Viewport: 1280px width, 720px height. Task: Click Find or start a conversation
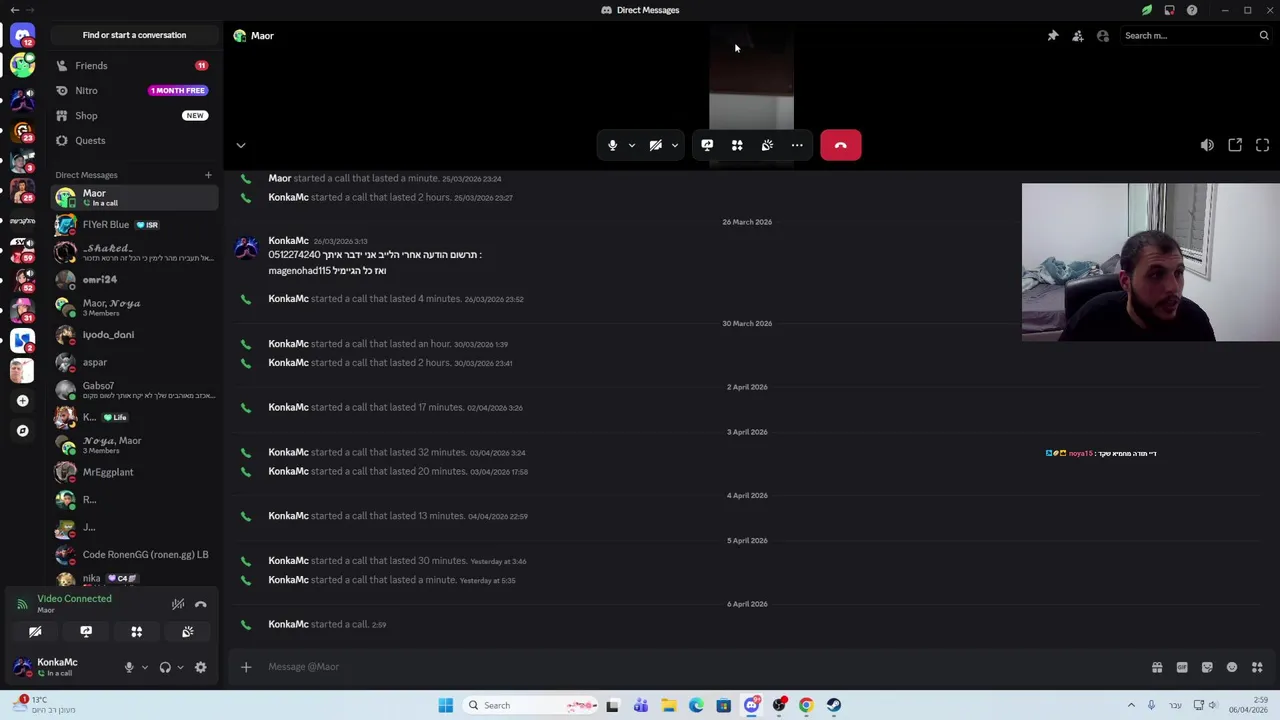point(134,35)
